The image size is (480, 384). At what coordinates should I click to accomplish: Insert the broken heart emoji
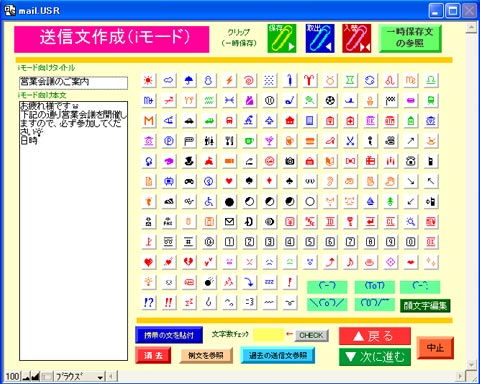189,262
